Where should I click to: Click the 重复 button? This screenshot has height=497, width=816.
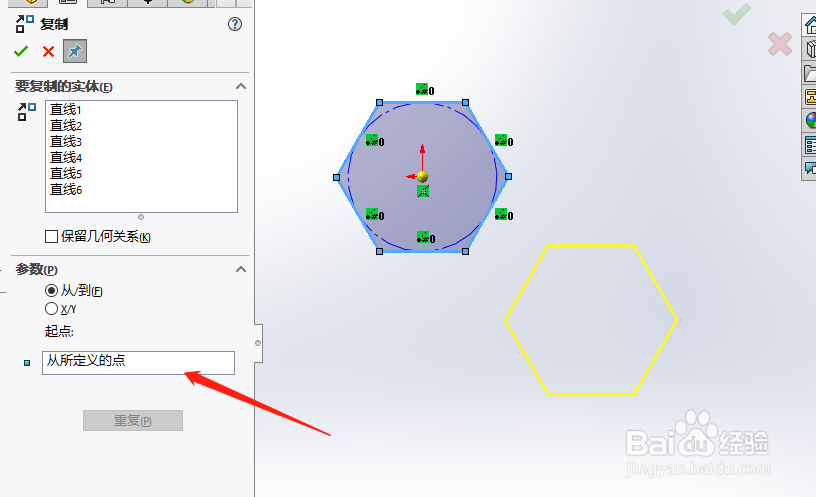[x=133, y=420]
